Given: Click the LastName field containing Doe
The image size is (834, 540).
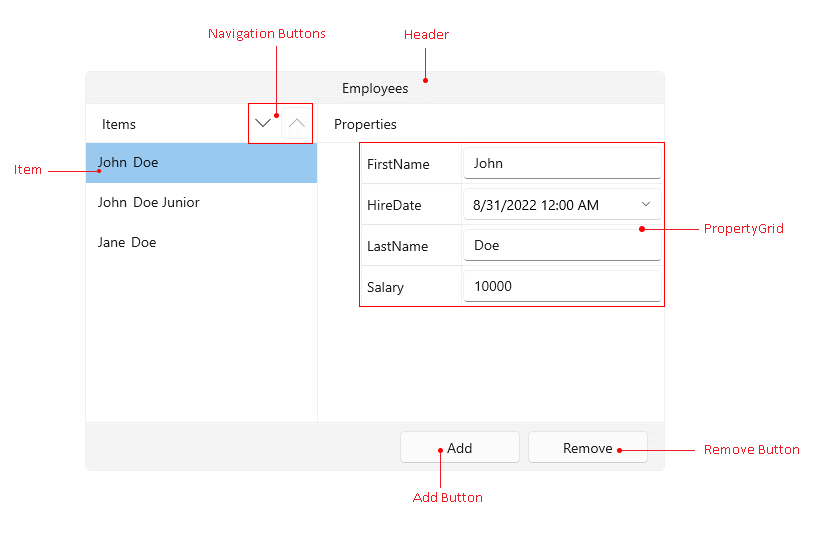Looking at the screenshot, I should point(561,246).
